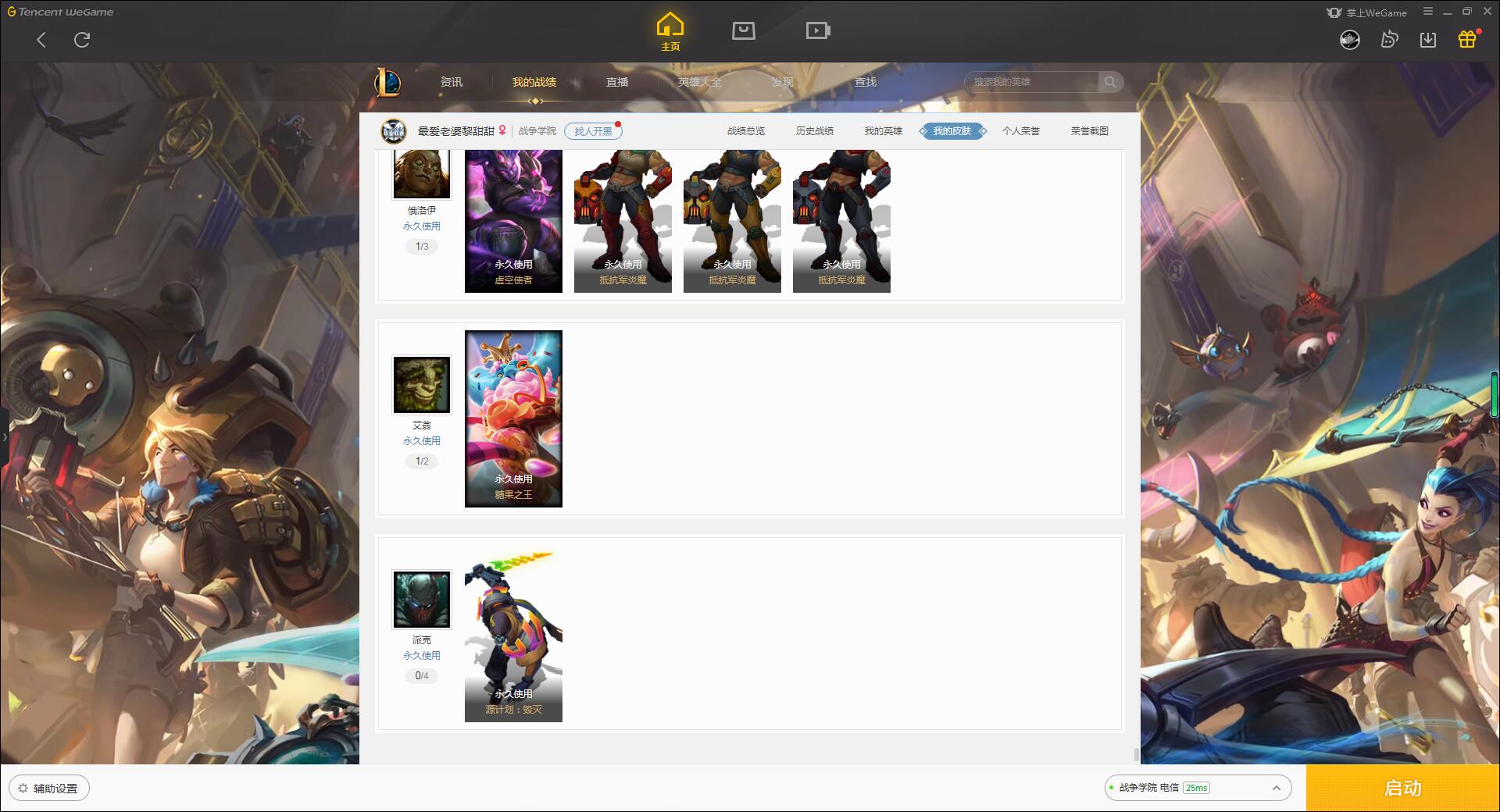The height and width of the screenshot is (812, 1500).
Task: Open the 我的战绩 tab
Action: pos(534,82)
